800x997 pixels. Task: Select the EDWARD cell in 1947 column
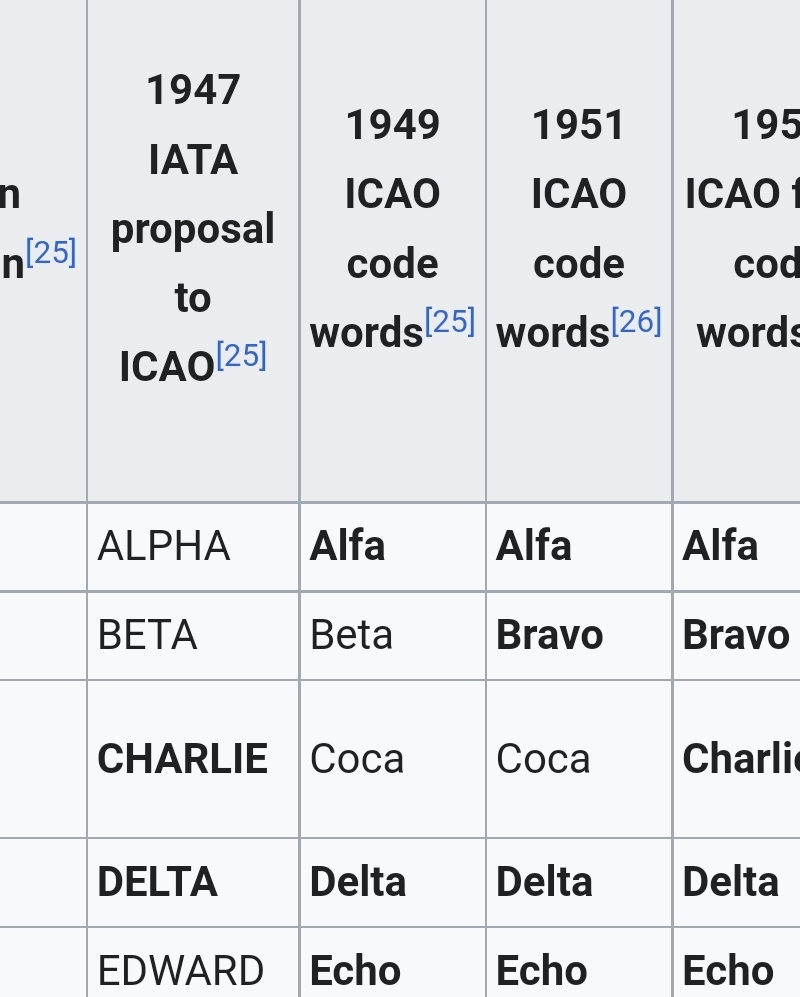pos(193,962)
